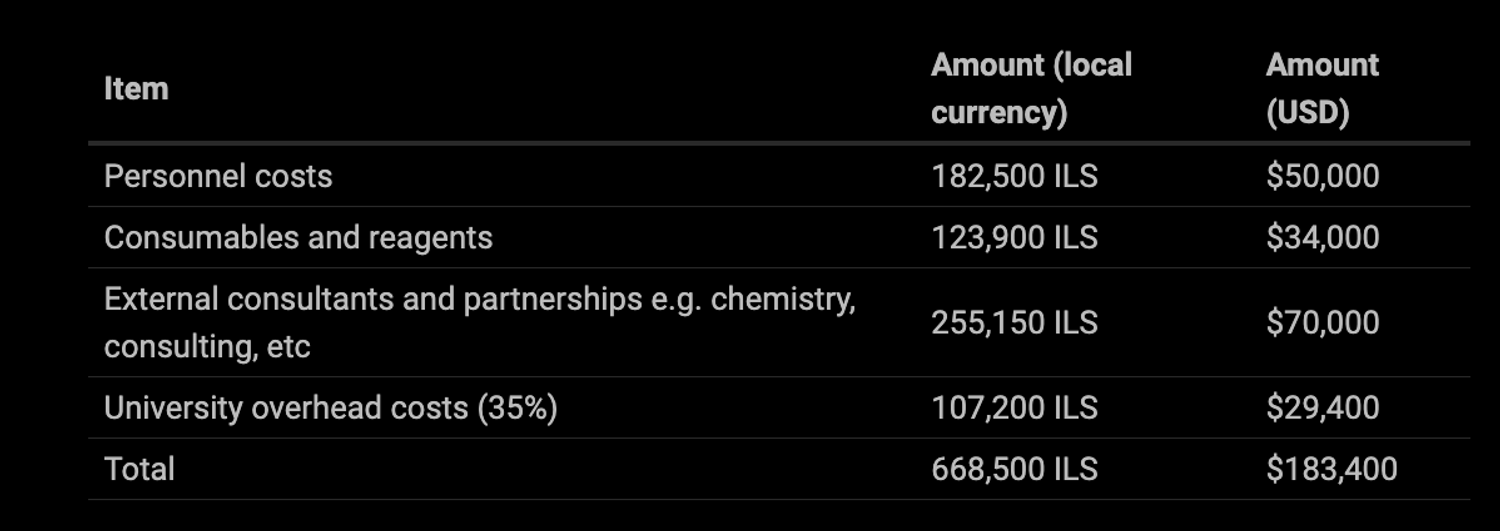Screen dimensions: 1500x531
Task: Click the $29,400 overhead amount
Action: 1322,408
